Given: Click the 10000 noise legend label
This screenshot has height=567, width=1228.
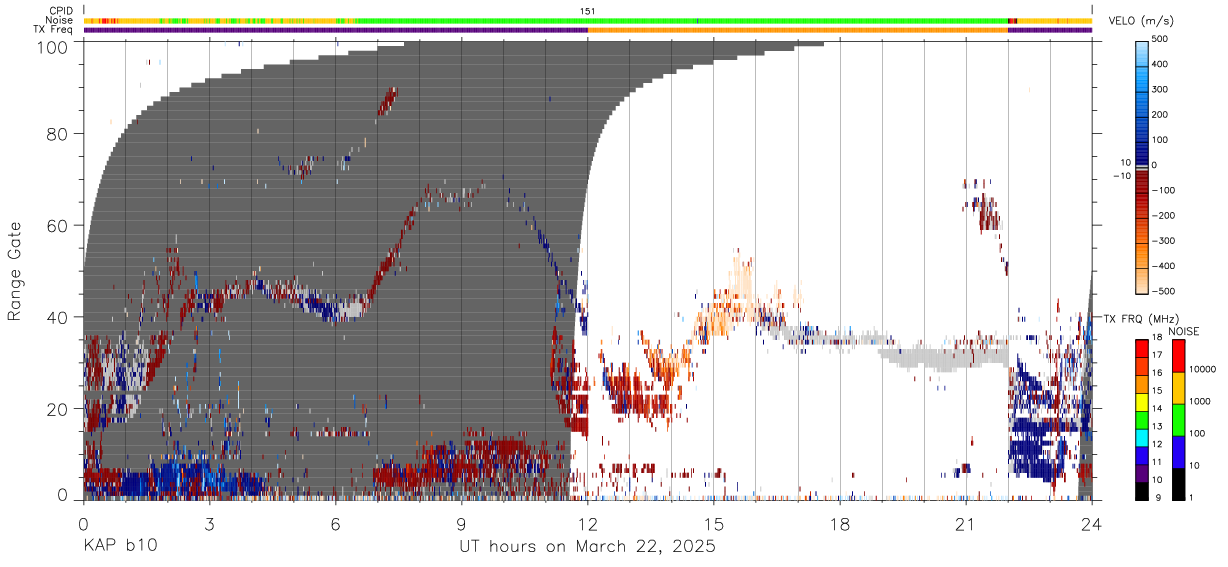Looking at the screenshot, I should (1201, 369).
